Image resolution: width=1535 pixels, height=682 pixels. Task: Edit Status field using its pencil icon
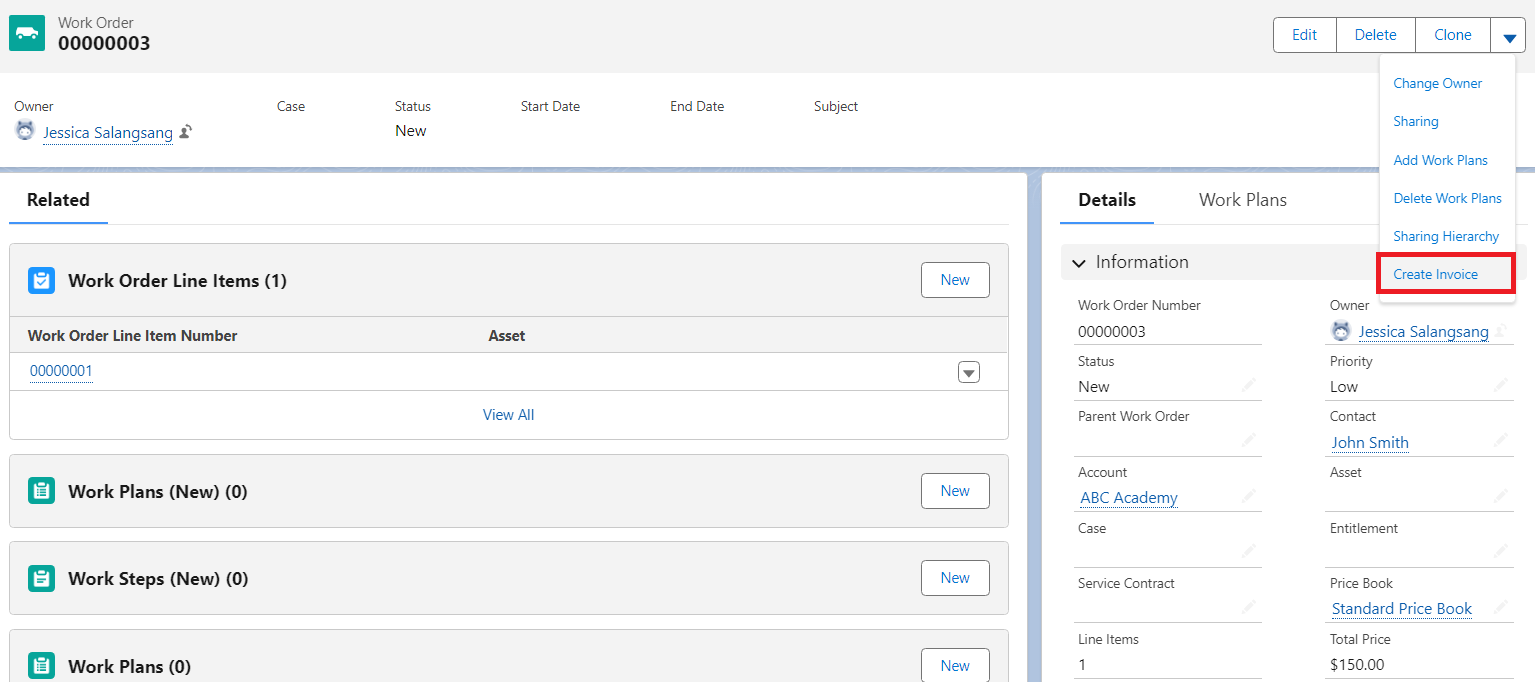(x=1250, y=386)
